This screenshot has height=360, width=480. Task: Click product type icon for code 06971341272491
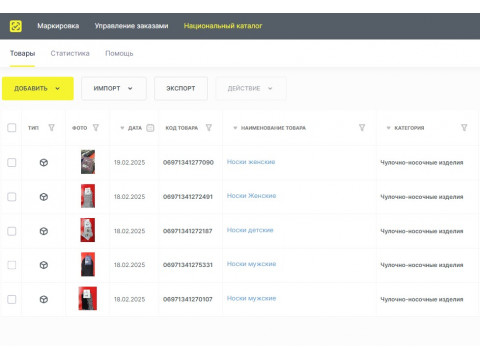point(44,197)
